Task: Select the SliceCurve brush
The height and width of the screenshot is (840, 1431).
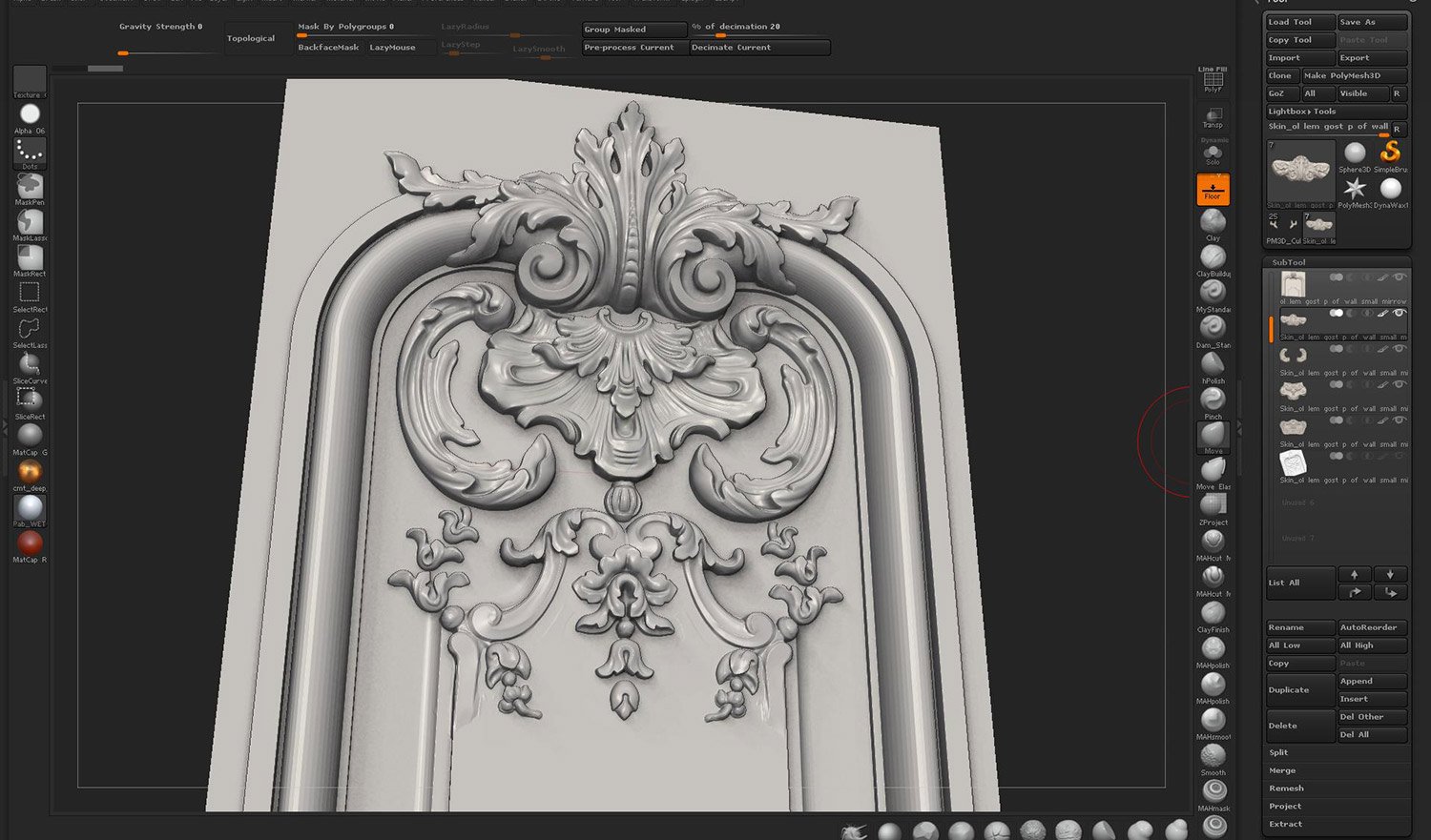Action: pyautogui.click(x=30, y=366)
